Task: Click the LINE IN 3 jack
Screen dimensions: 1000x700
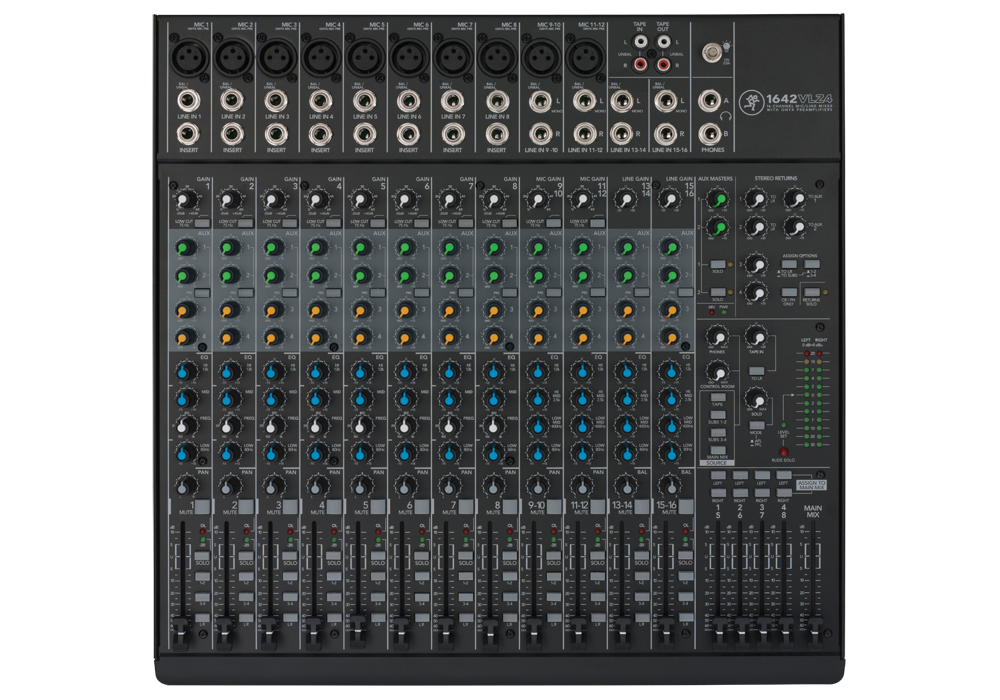Action: click(x=276, y=101)
